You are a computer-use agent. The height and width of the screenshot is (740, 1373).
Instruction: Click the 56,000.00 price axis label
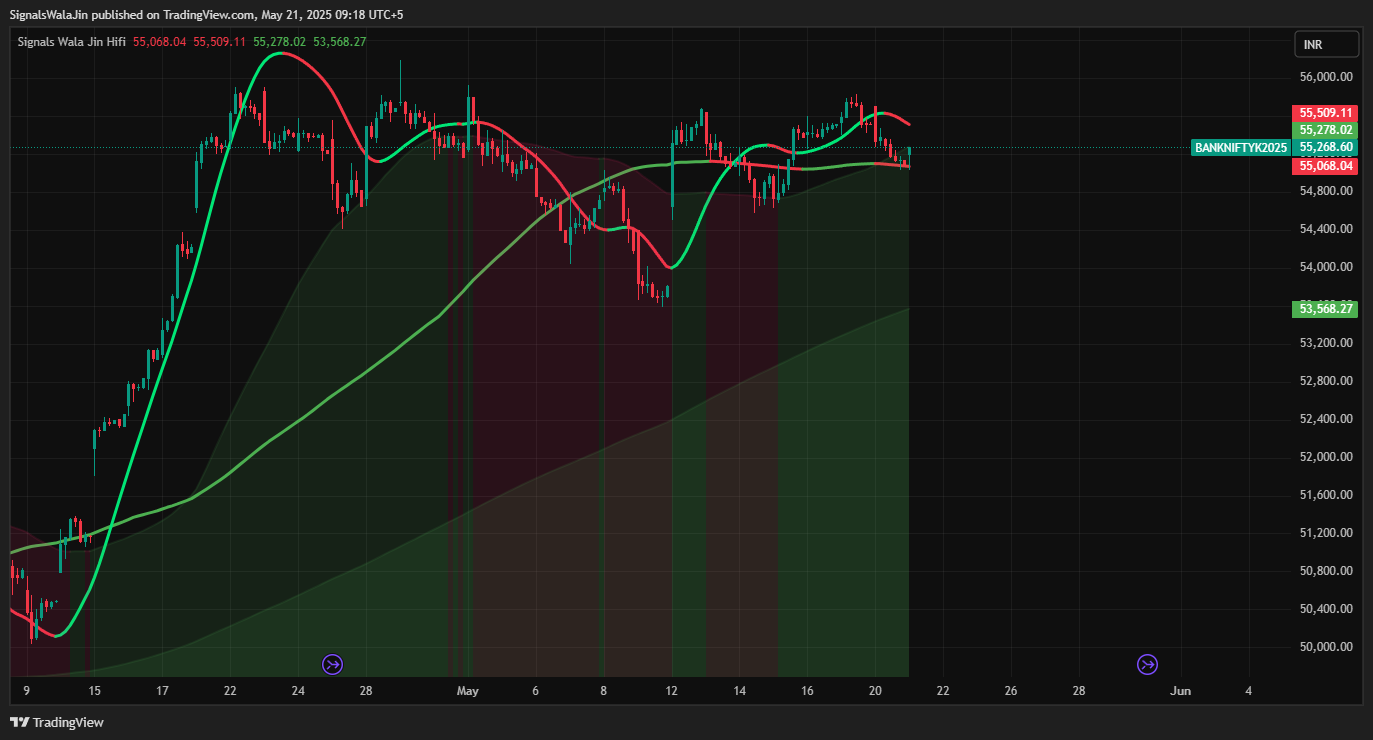(1326, 77)
